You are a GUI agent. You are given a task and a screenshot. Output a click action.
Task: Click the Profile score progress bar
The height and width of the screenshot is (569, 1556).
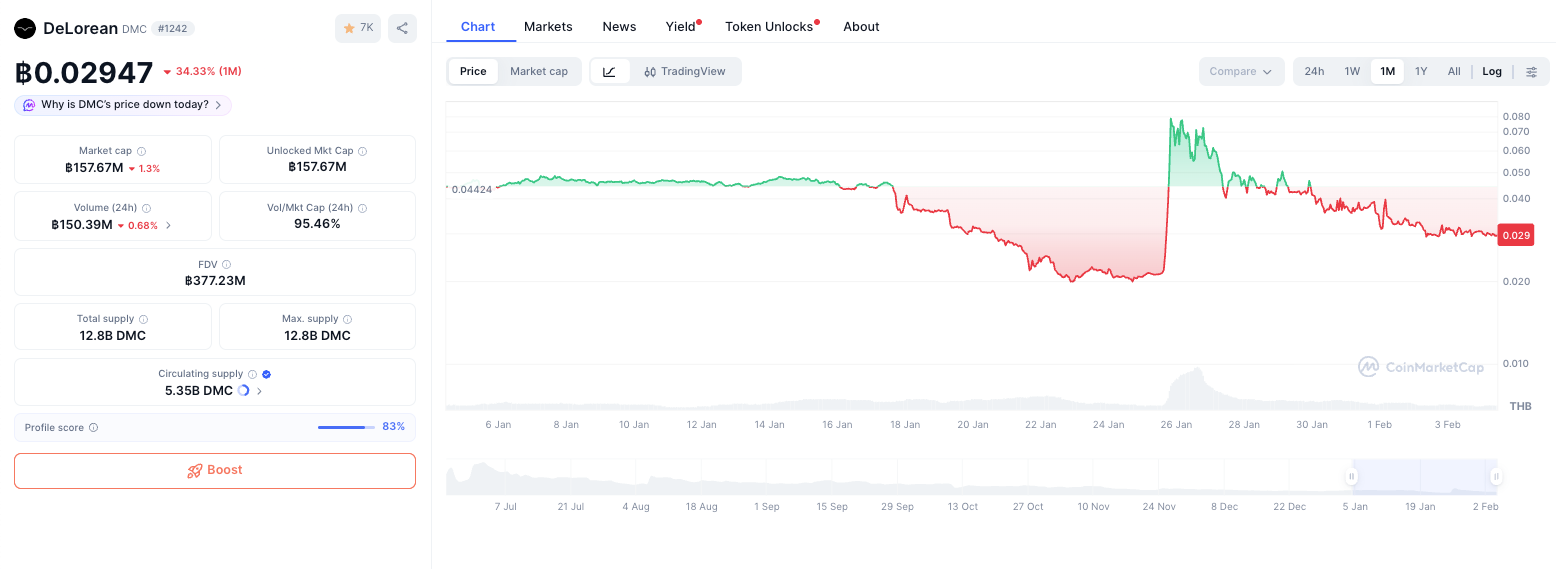[x=346, y=427]
